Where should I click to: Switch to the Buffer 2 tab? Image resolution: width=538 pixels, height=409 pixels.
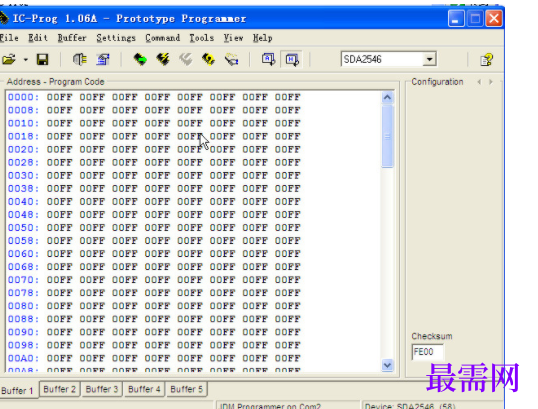(59, 389)
